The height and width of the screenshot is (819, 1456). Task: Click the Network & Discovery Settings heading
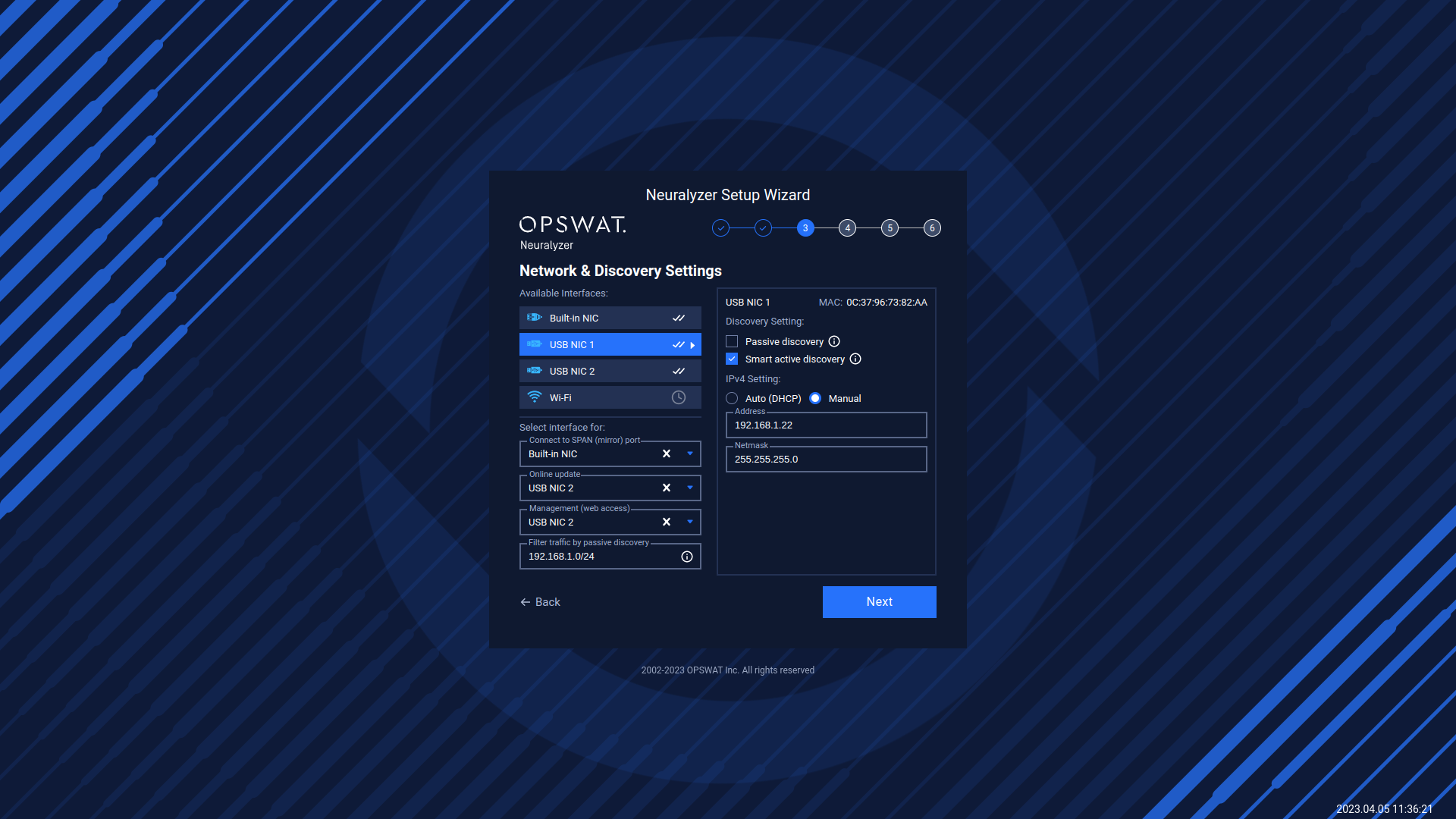620,271
